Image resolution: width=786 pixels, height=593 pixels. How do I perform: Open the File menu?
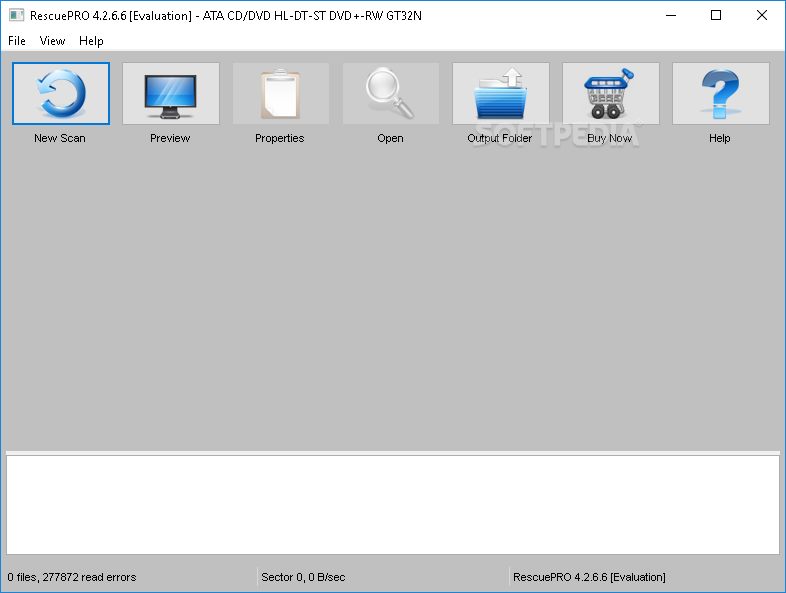pos(17,41)
